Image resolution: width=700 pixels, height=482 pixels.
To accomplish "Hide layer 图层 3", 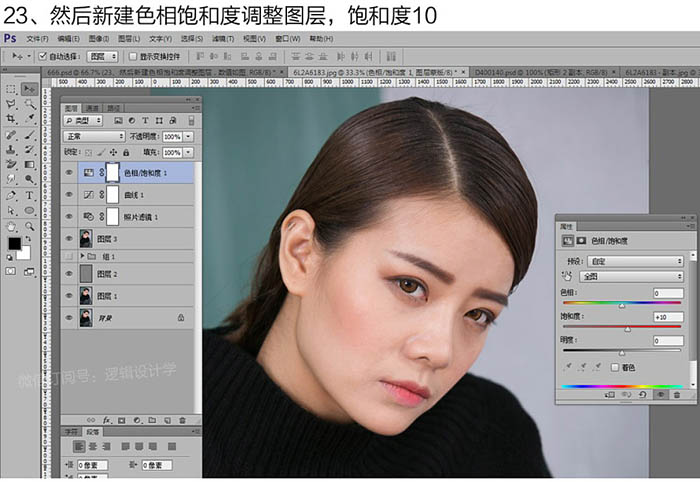I will point(69,238).
